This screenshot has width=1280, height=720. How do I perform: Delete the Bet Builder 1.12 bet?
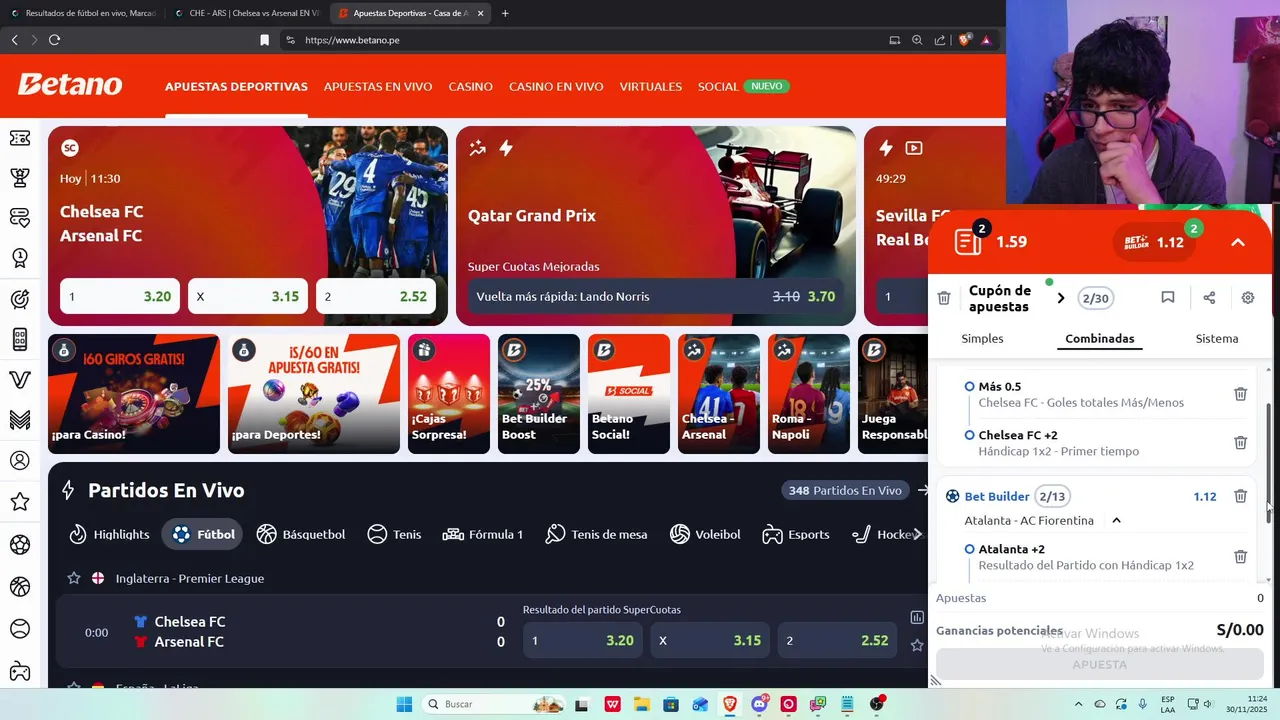[x=1240, y=496]
